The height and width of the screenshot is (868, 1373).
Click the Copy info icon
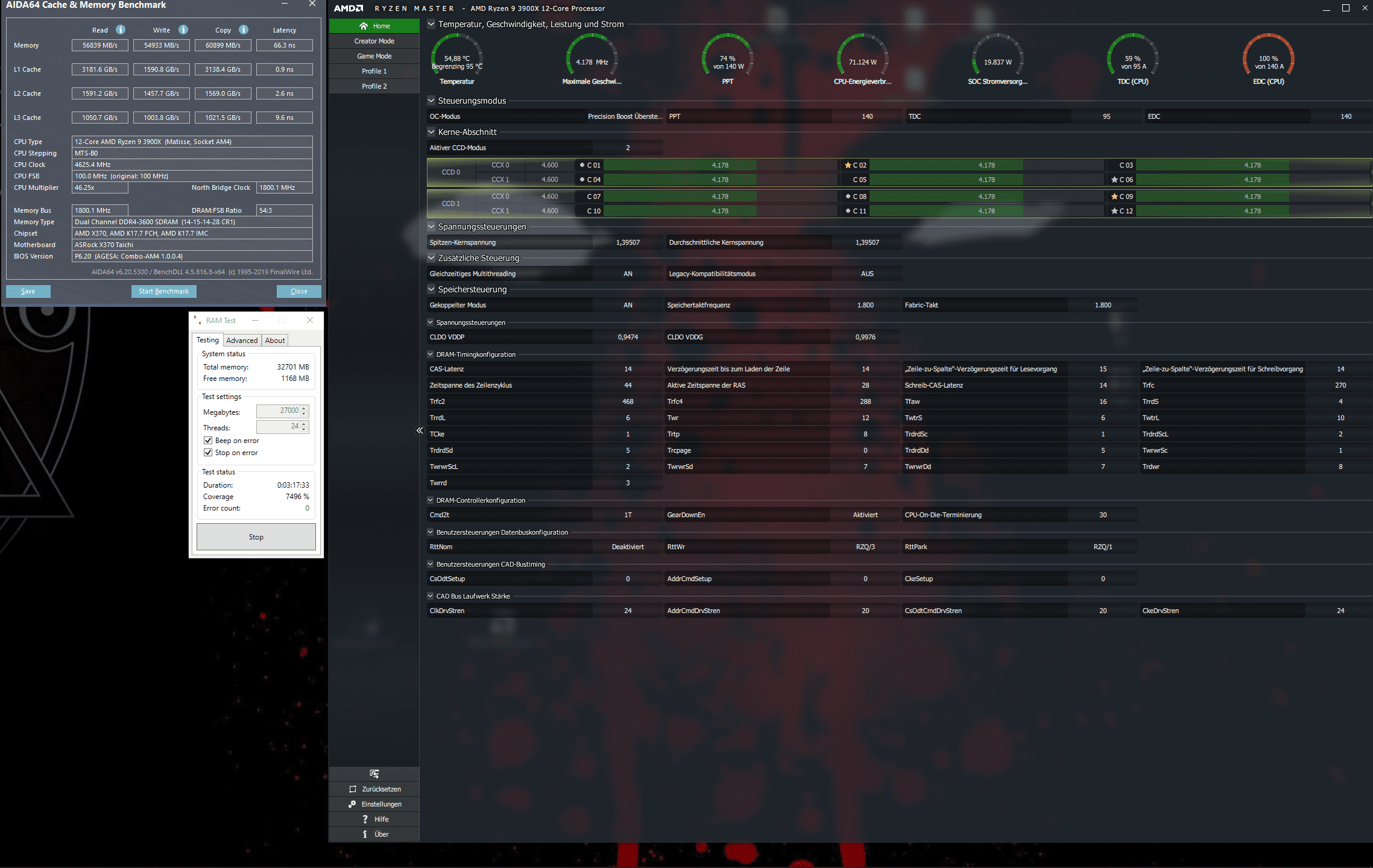point(244,30)
